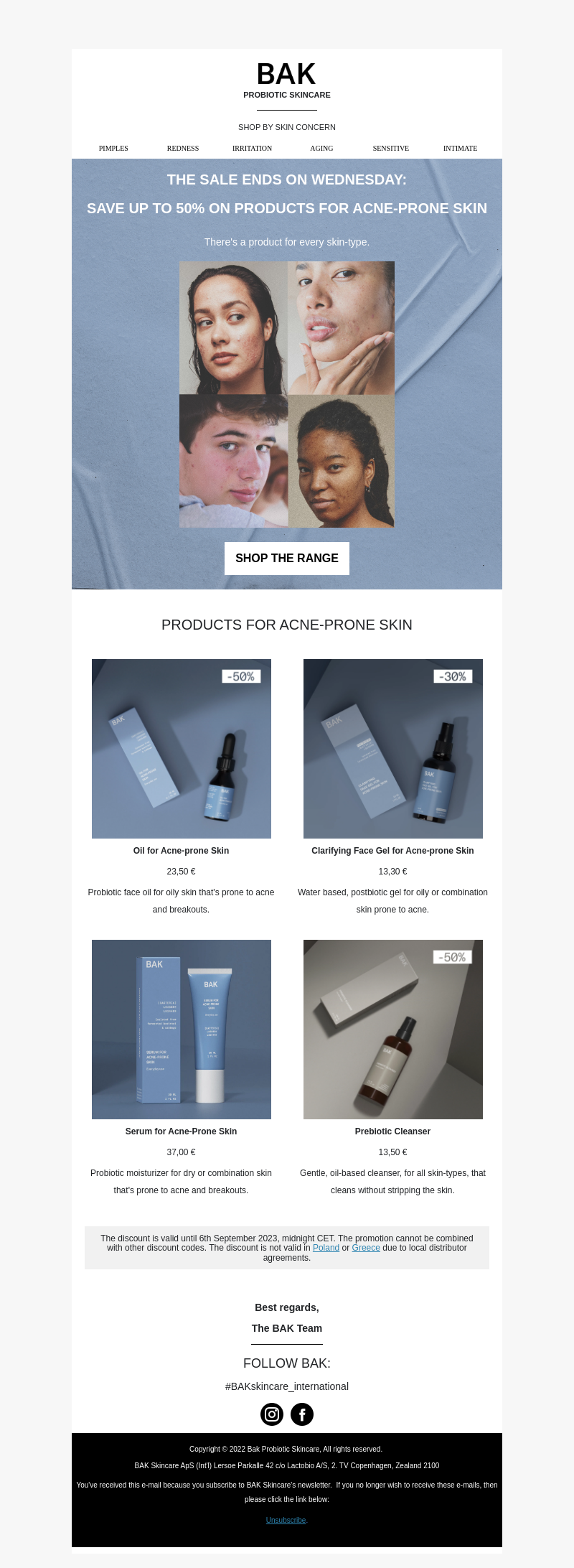Click the Unsubscribe link
Viewport: 574px width, 1568px height.
286,1520
